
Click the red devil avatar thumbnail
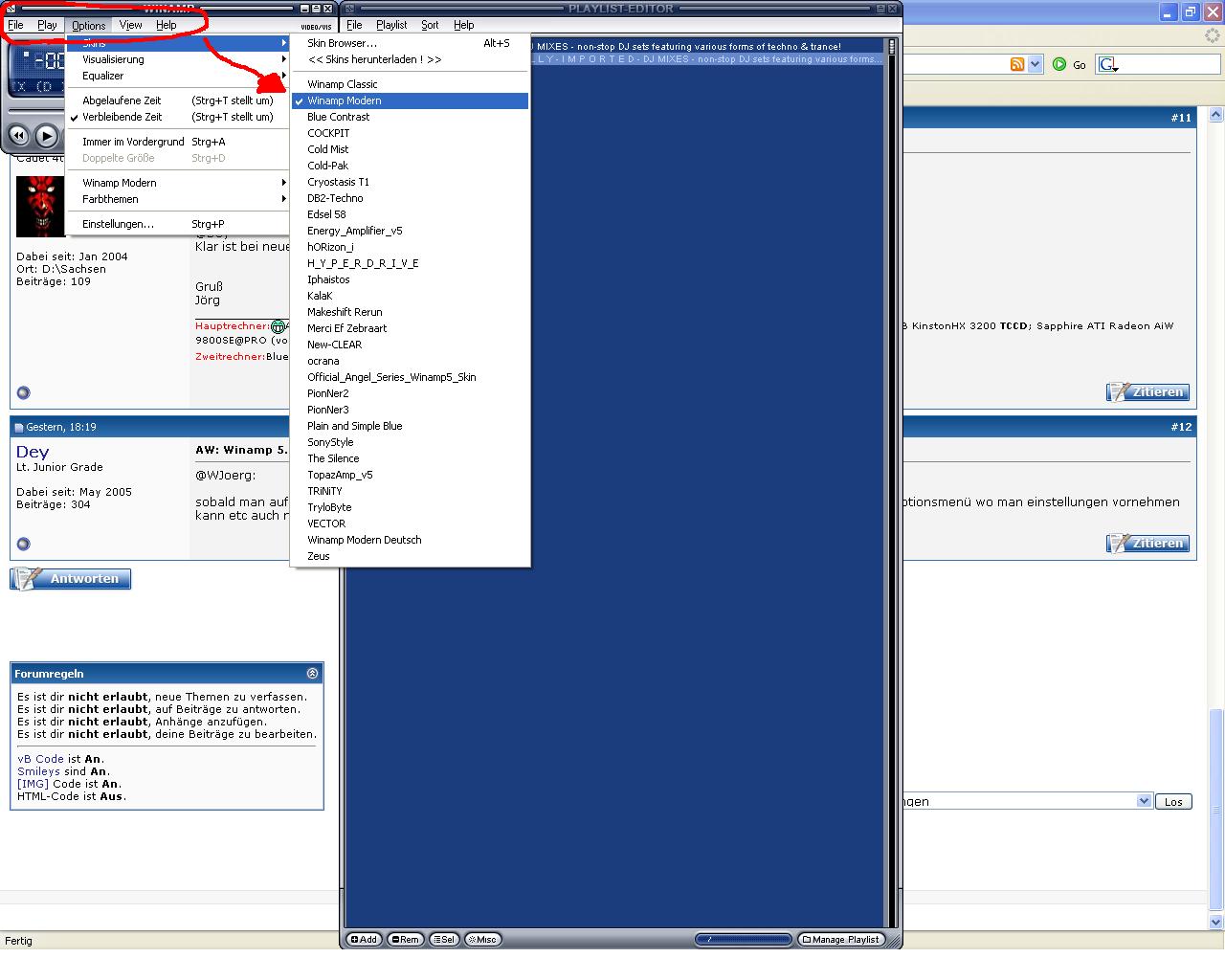(40, 206)
